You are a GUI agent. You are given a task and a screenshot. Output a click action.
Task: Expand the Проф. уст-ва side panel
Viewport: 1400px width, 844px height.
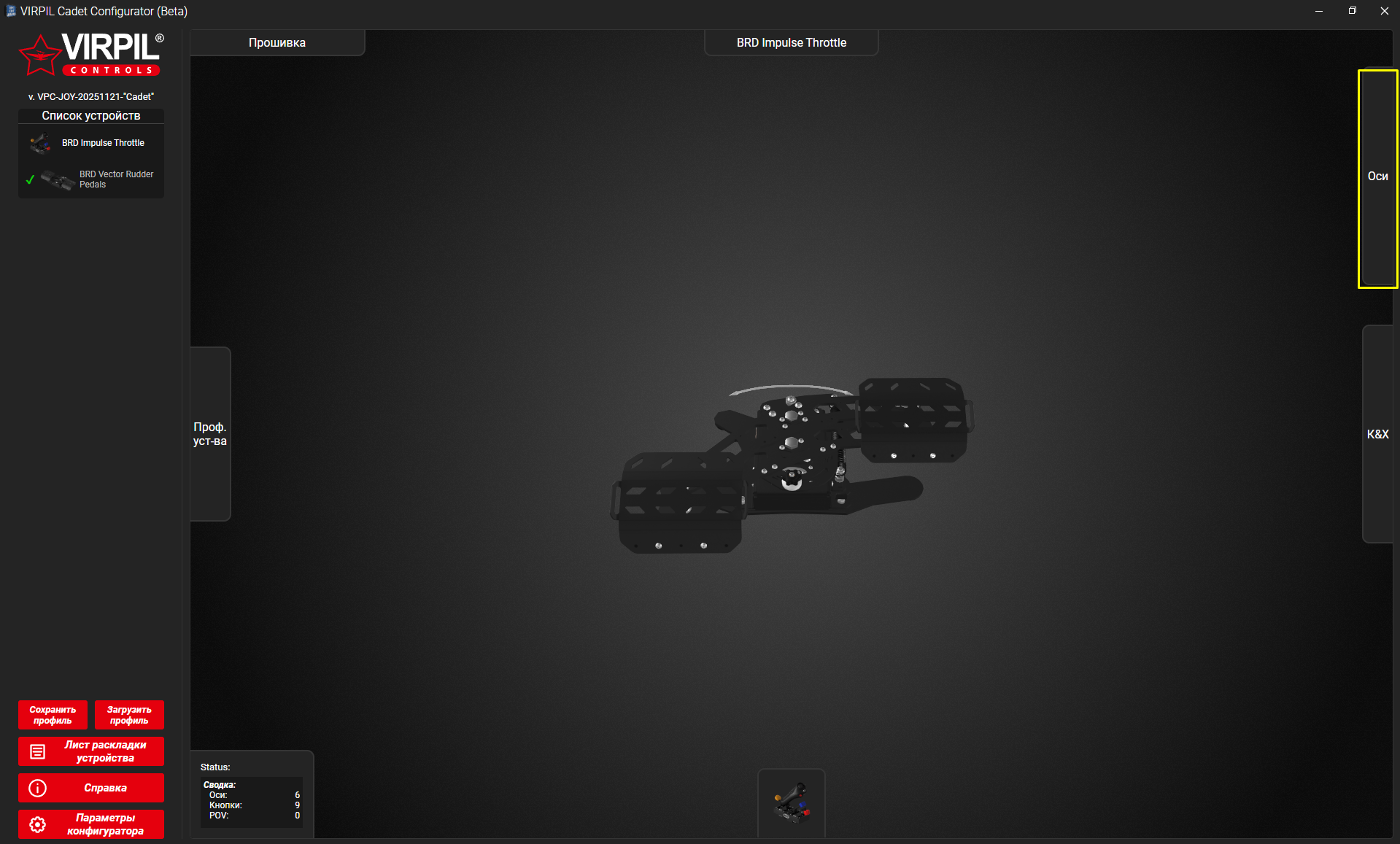tap(210, 434)
